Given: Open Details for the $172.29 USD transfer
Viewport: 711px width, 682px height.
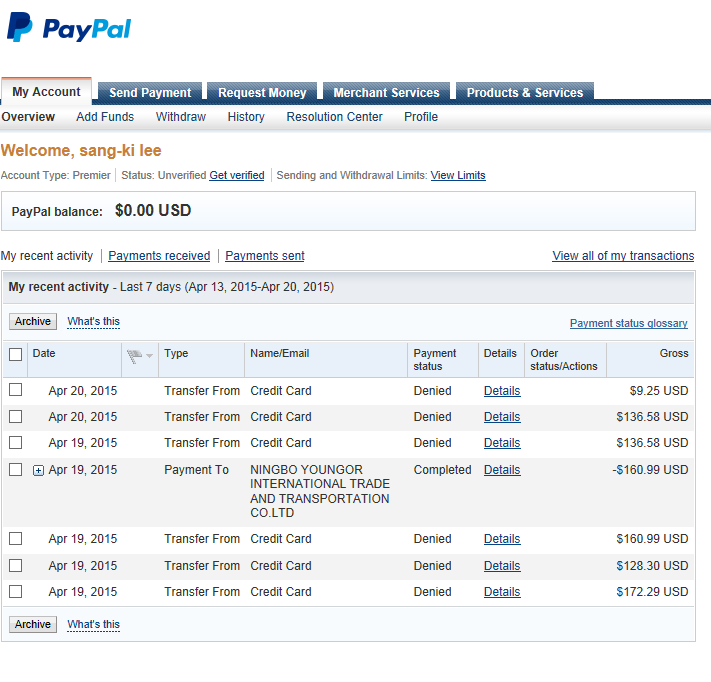Looking at the screenshot, I should [x=502, y=592].
